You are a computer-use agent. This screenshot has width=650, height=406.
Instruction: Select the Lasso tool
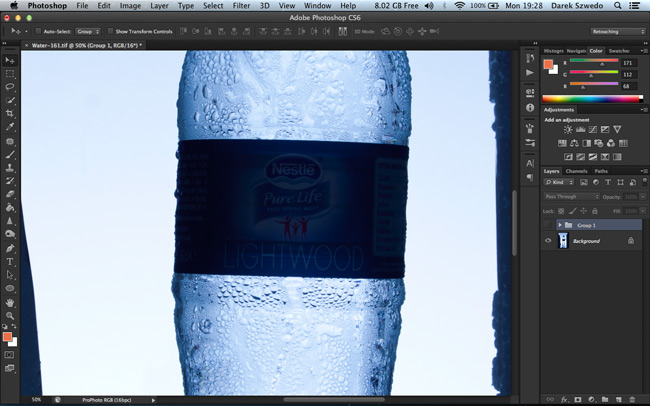pos(10,87)
